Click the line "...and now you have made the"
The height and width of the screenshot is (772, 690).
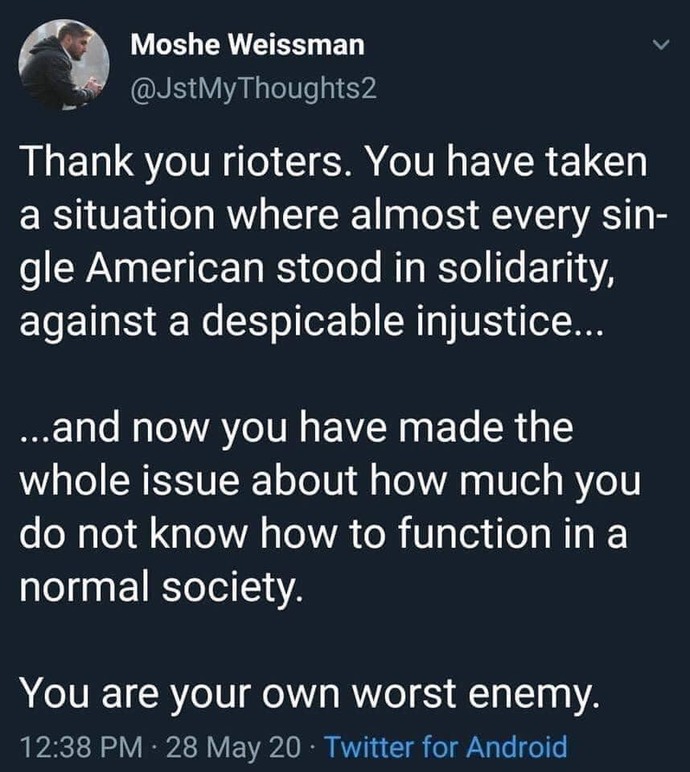click(x=297, y=428)
